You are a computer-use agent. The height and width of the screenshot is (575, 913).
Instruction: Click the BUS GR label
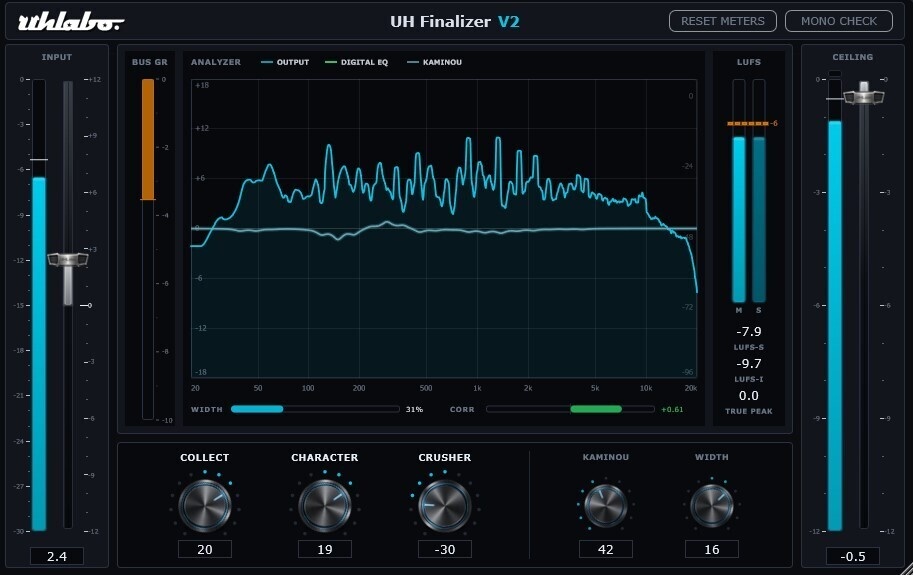(149, 62)
